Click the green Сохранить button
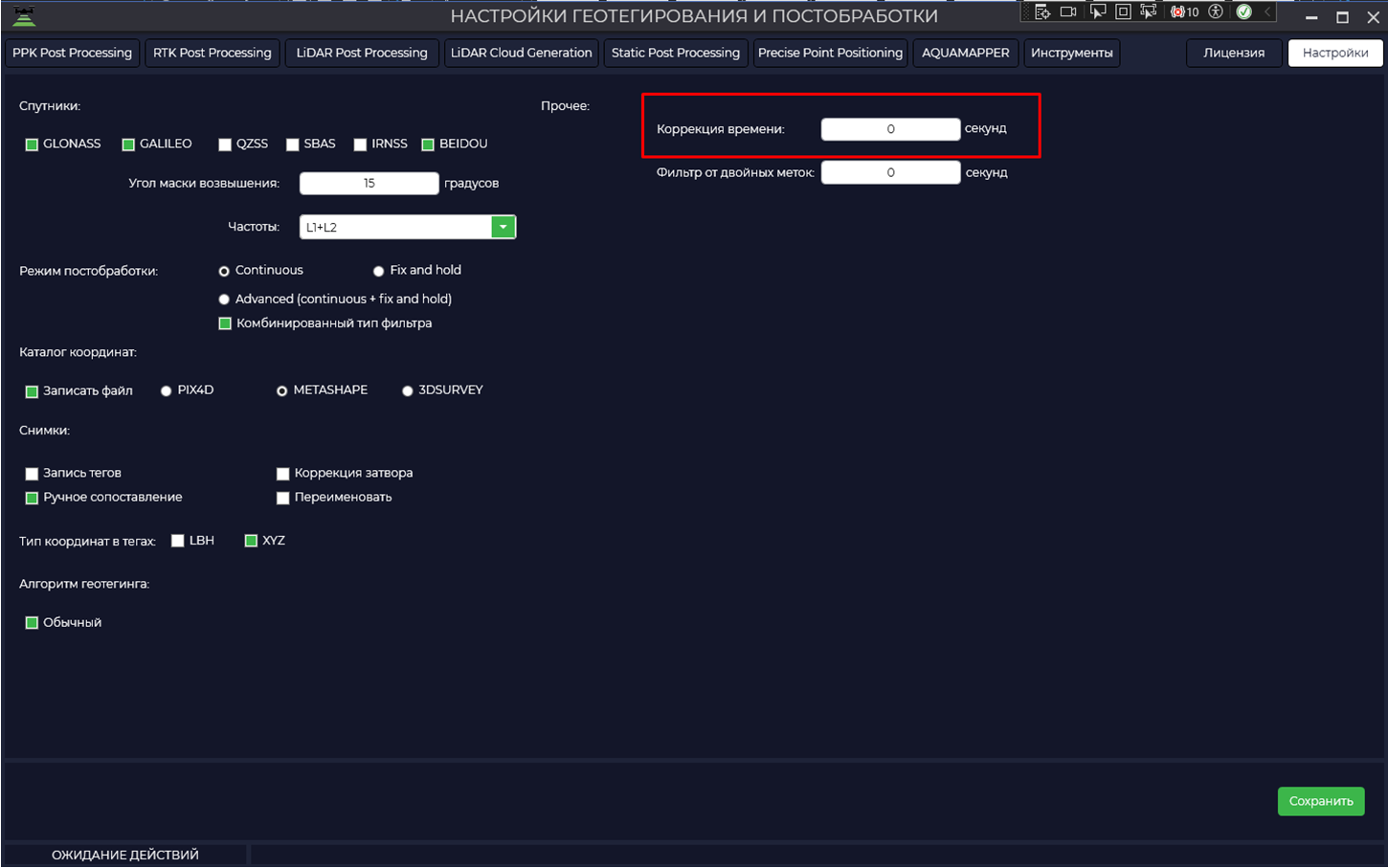Screen dimensions: 1388x868 point(1321,801)
